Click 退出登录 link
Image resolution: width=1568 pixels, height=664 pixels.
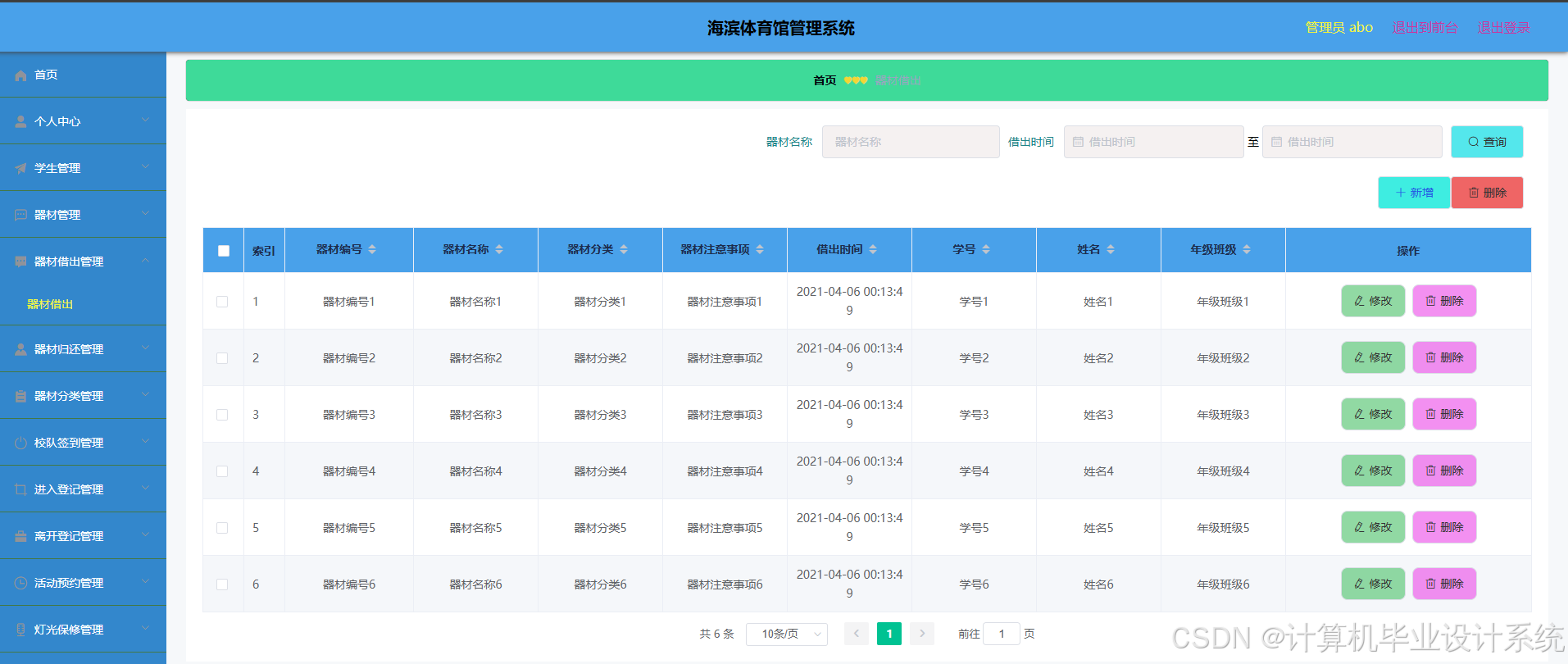coord(1503,28)
